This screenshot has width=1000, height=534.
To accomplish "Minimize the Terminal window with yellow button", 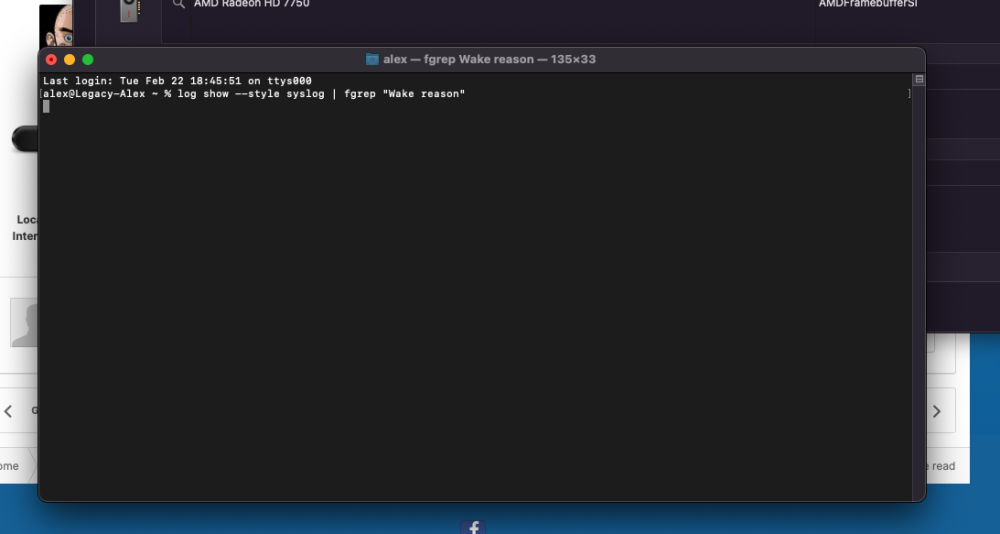I will (x=70, y=59).
